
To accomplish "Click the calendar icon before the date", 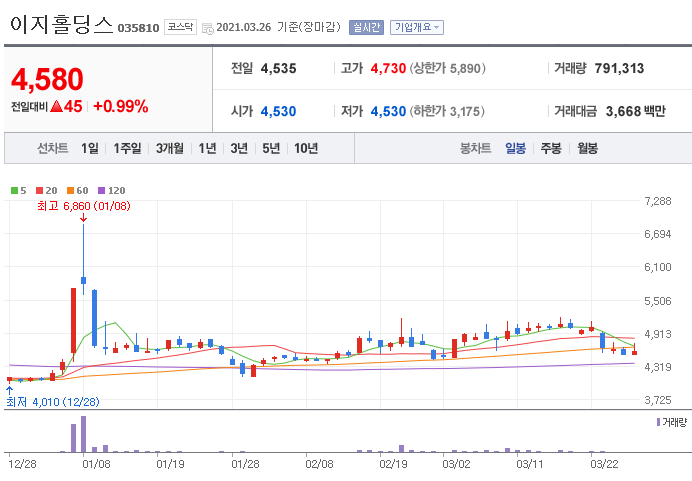I will (x=207, y=28).
